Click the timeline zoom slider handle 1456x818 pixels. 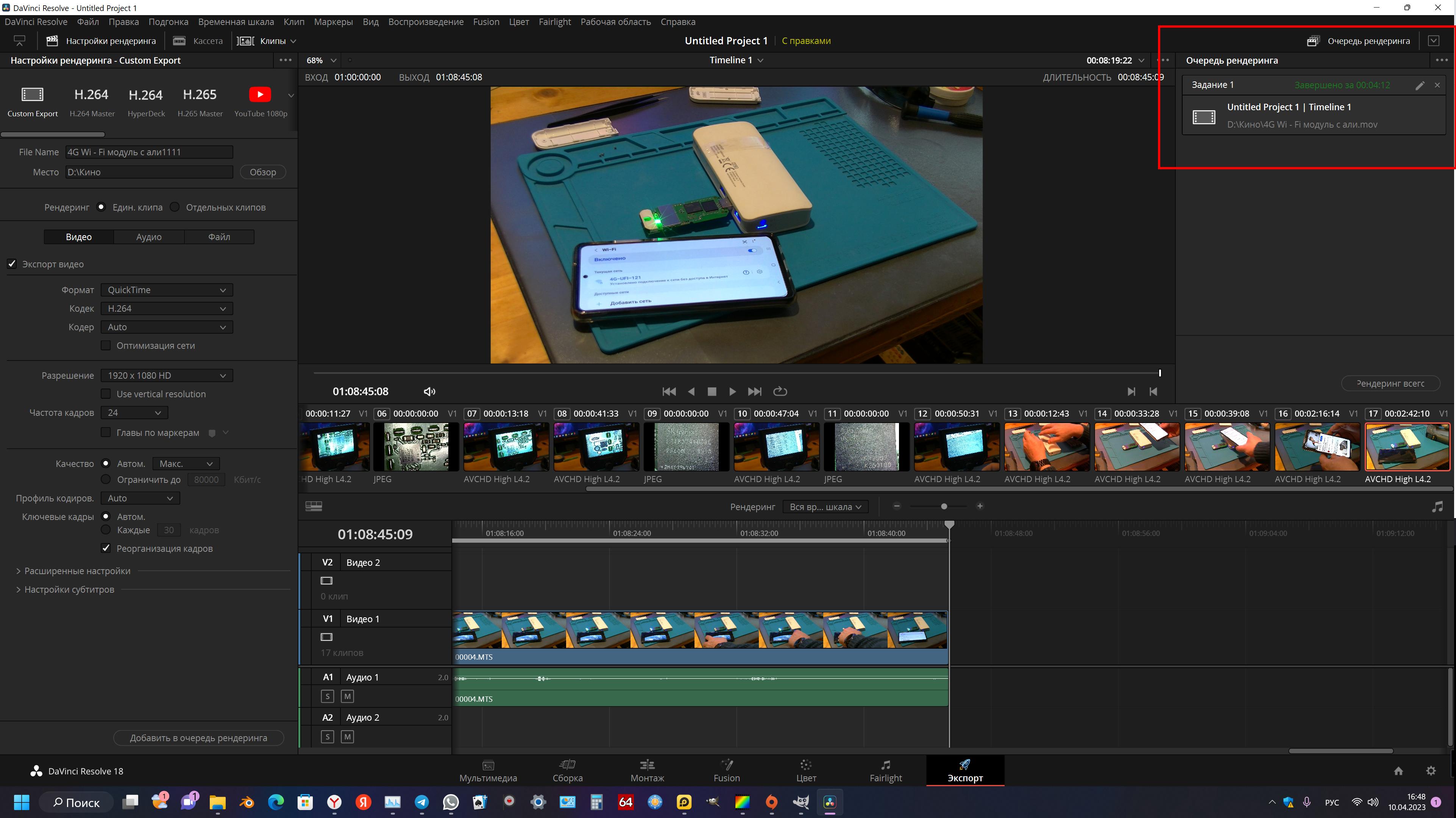pos(944,506)
